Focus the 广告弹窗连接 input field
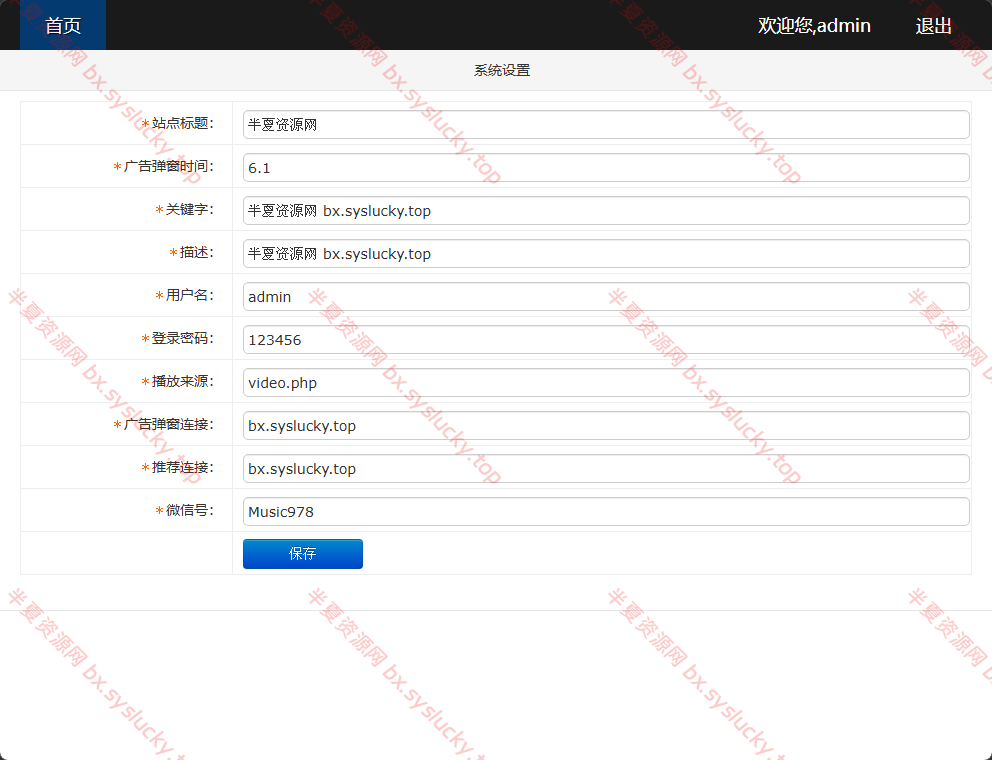 [x=606, y=426]
